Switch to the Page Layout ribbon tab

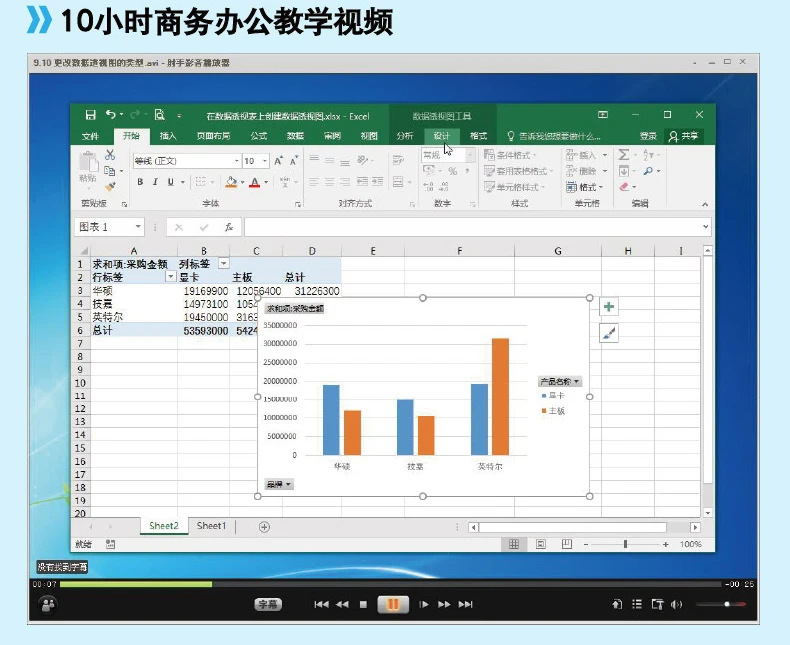213,136
